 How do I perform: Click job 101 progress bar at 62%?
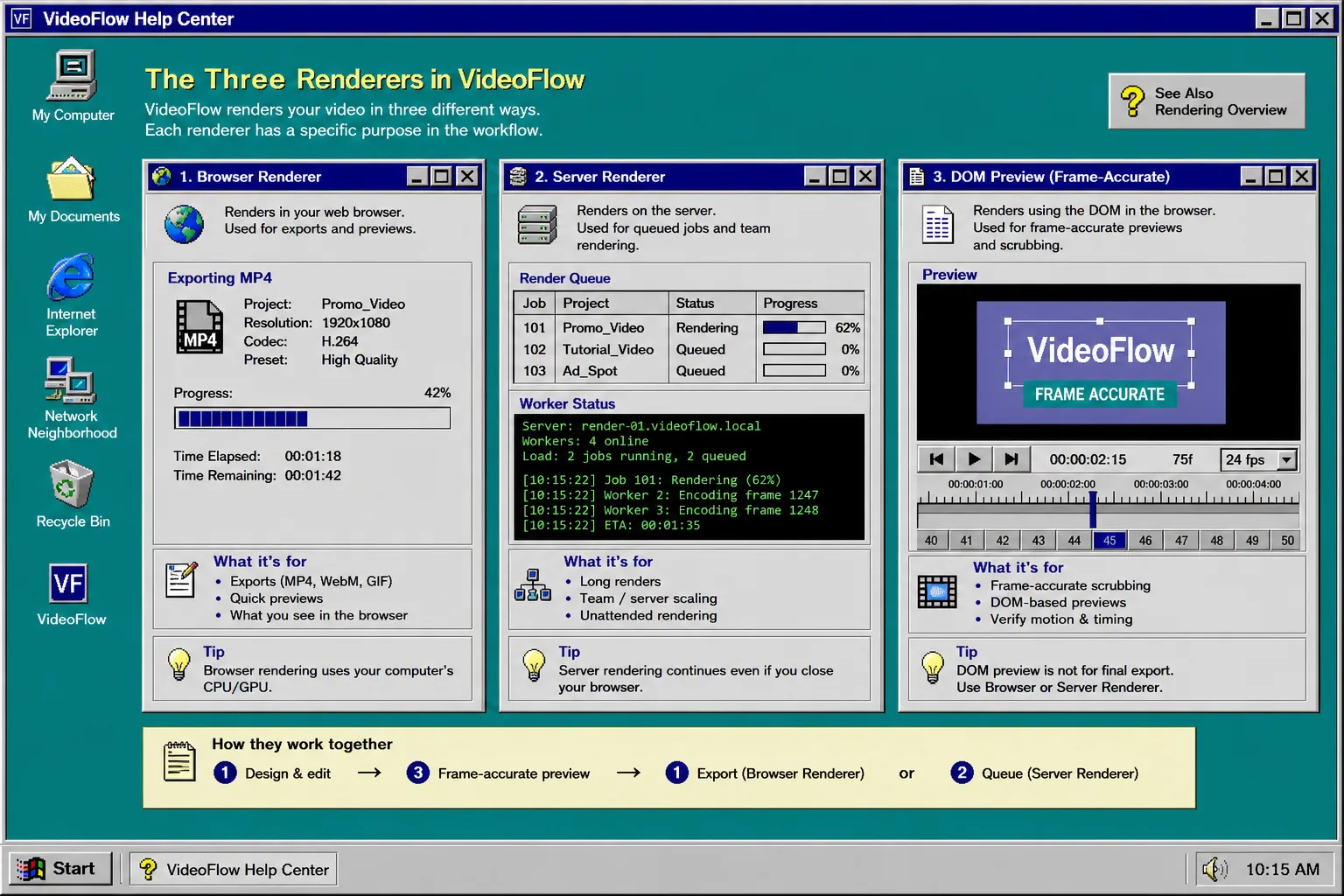tap(794, 327)
